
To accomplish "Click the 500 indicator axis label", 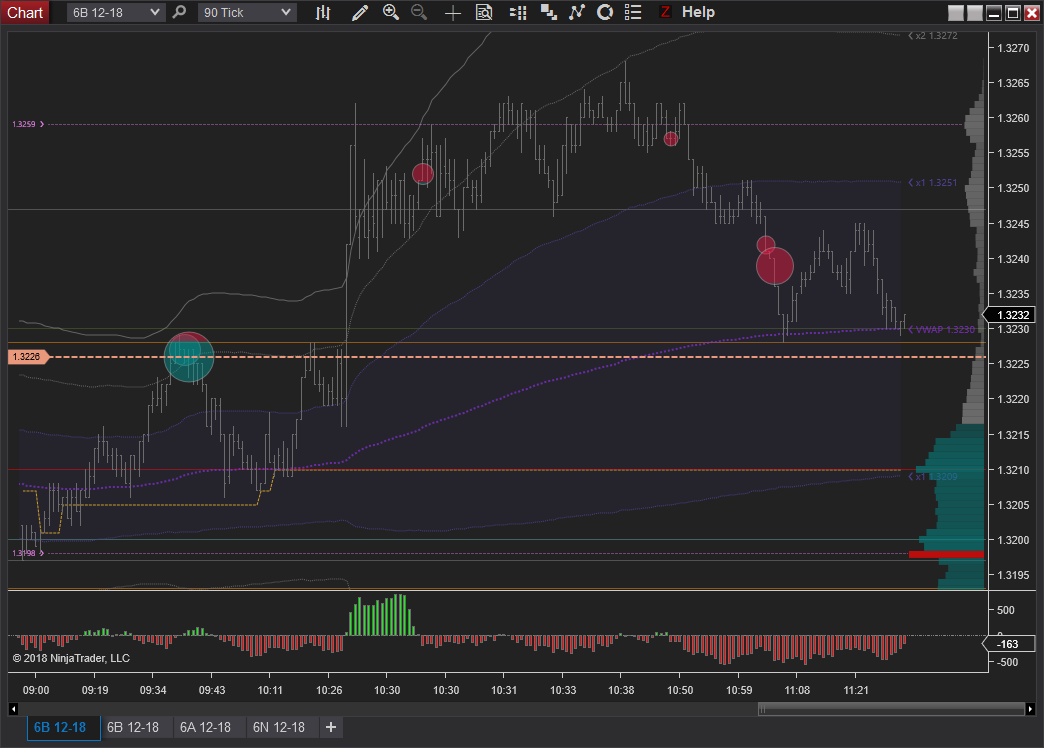I will click(1006, 610).
